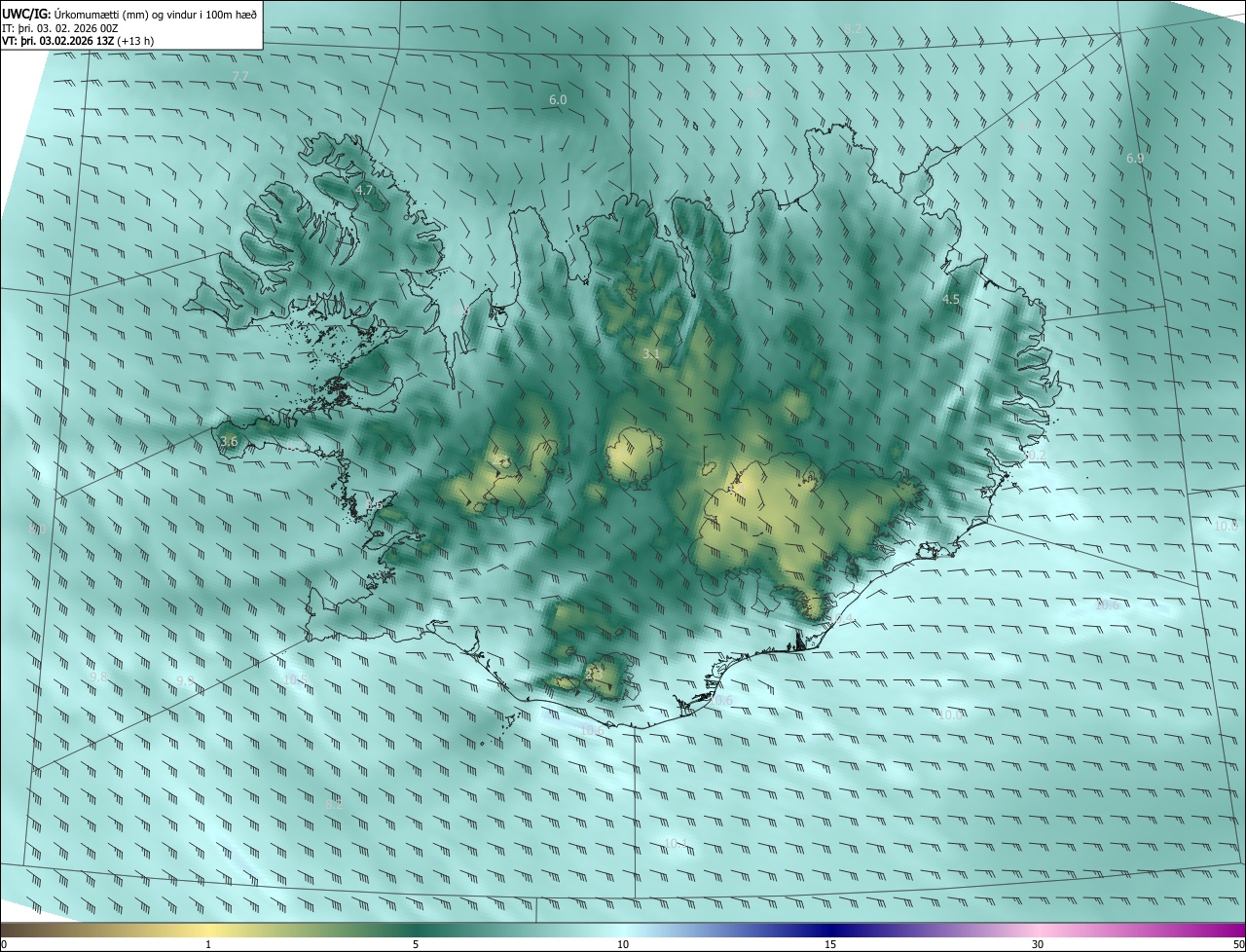Image resolution: width=1246 pixels, height=952 pixels.
Task: Click the '50' tick label on the scale
Action: point(1238,944)
